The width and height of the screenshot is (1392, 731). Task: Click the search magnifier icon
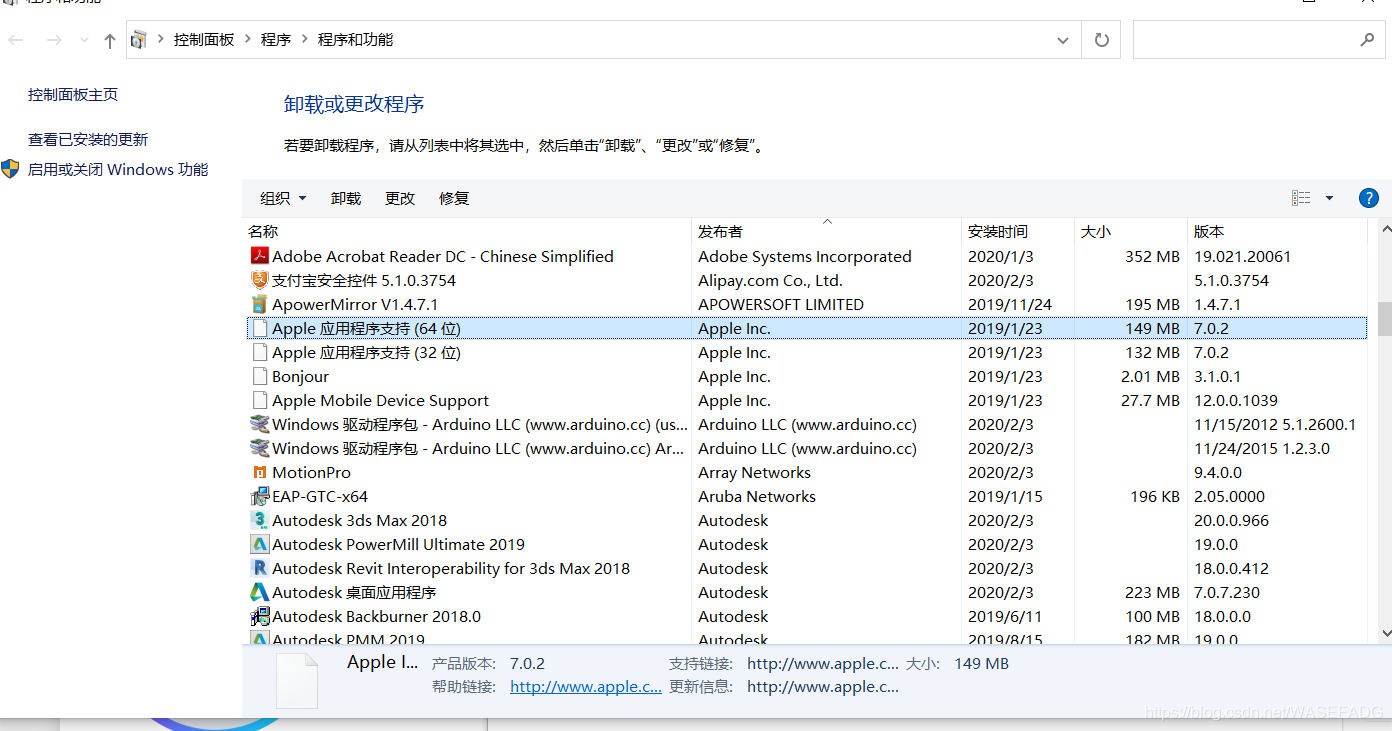coord(1367,40)
